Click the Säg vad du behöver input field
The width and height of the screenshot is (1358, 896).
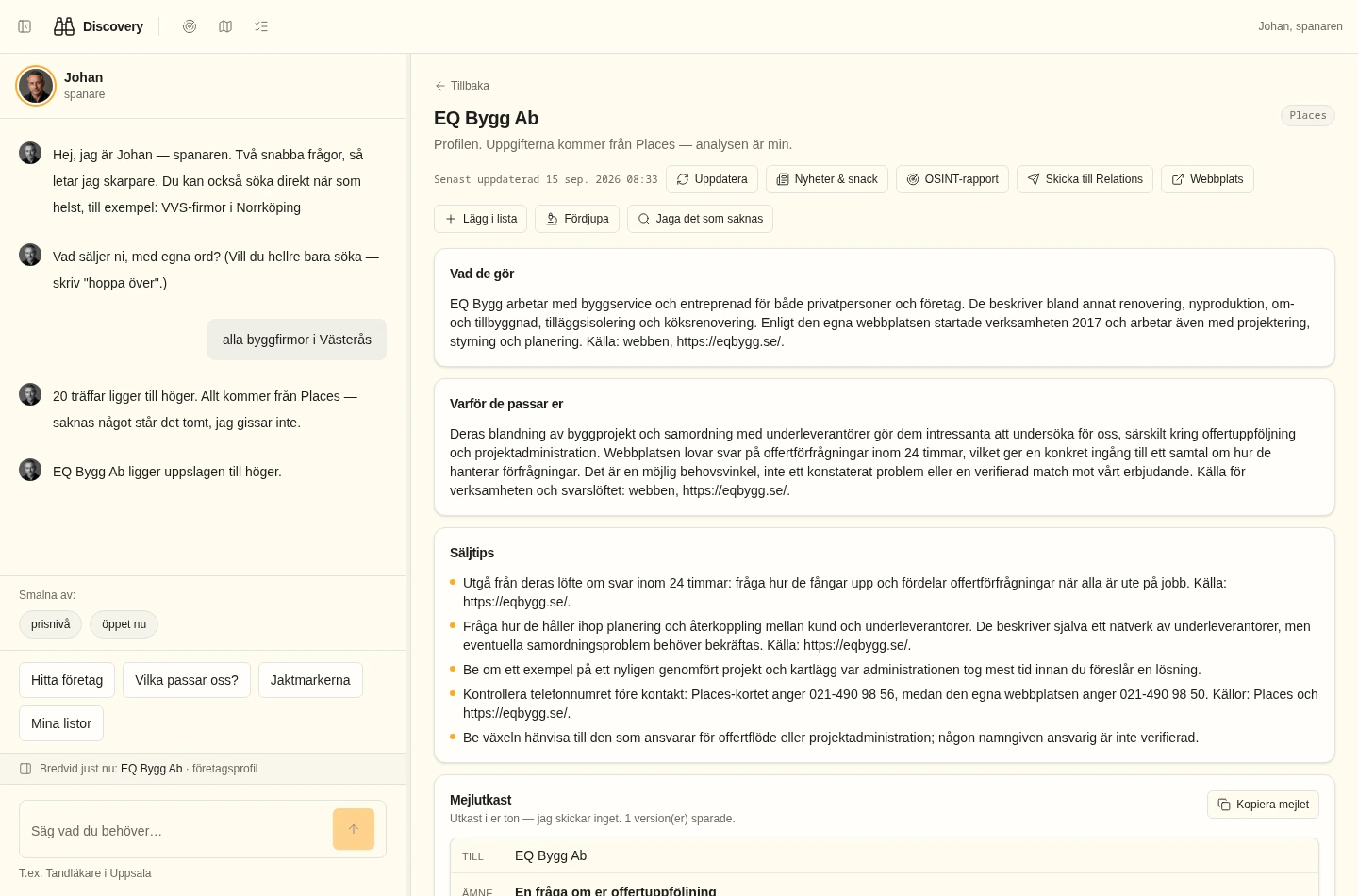point(177,830)
